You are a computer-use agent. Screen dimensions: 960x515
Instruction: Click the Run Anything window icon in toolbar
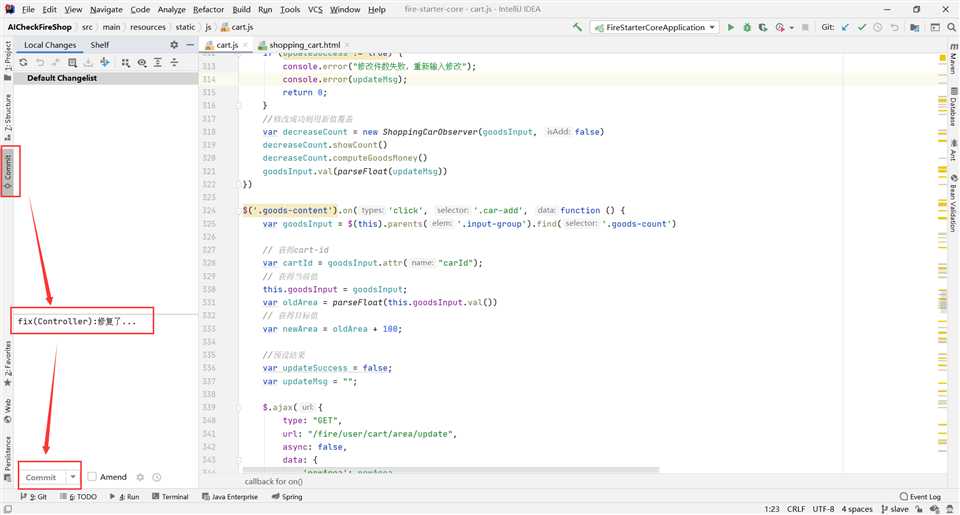click(935, 27)
